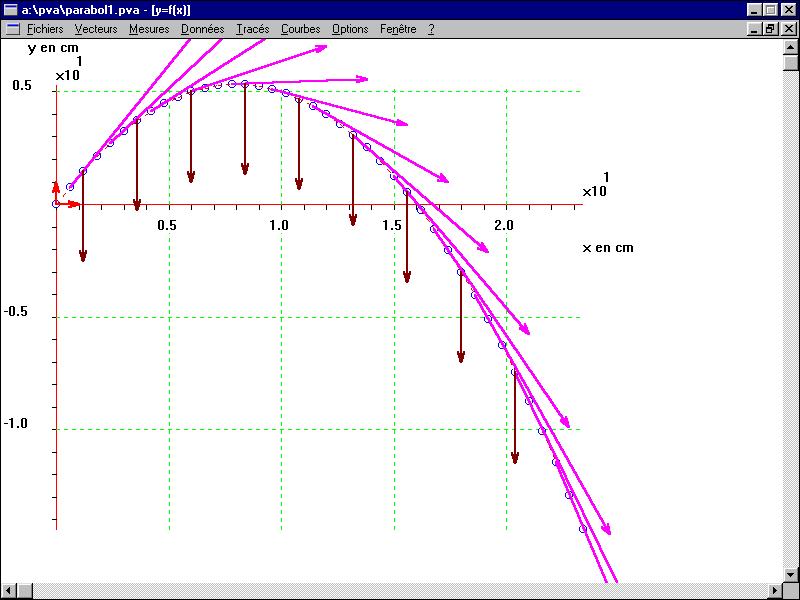Click the horizontal scrollbar thumb
The height and width of the screenshot is (600, 800).
[26, 590]
